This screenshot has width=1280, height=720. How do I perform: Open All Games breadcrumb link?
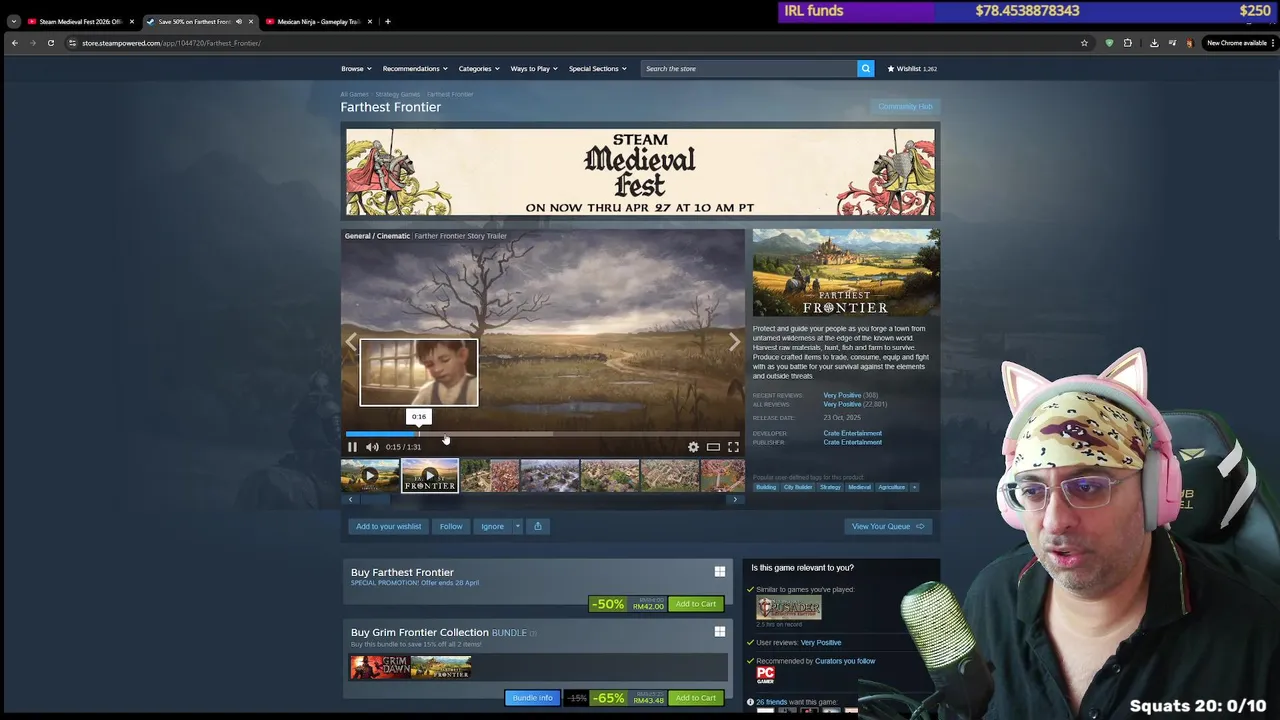354,94
